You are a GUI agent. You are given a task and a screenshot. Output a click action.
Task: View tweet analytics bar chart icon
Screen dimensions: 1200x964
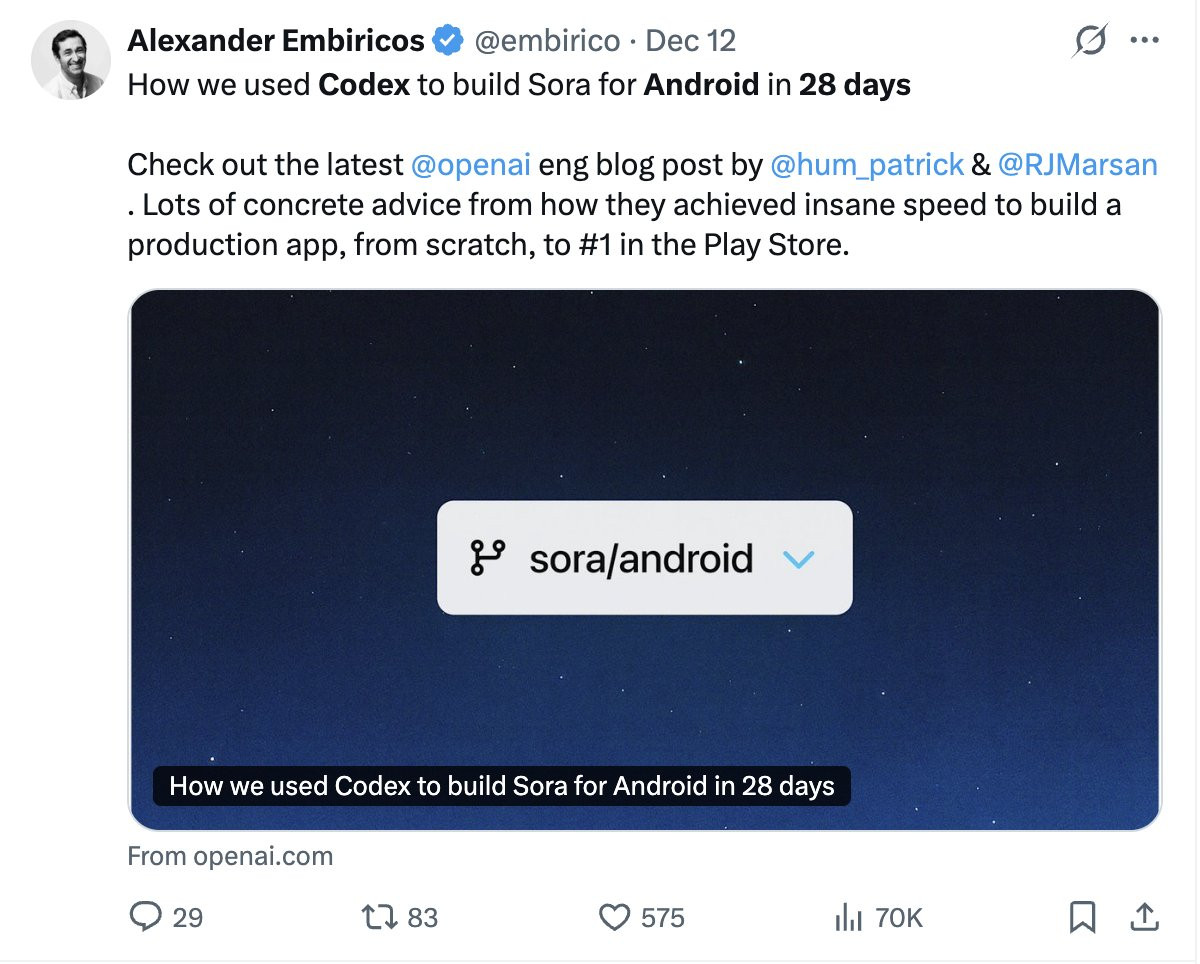pyautogui.click(x=848, y=916)
